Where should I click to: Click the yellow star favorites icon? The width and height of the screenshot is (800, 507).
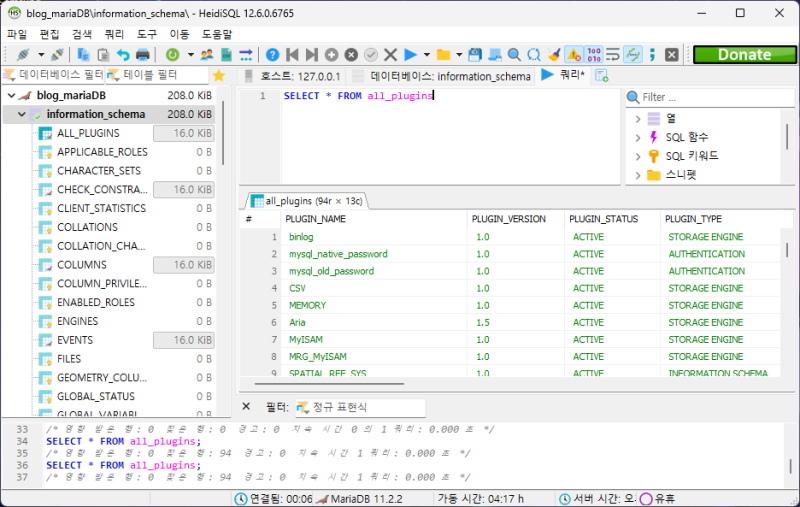(x=219, y=76)
